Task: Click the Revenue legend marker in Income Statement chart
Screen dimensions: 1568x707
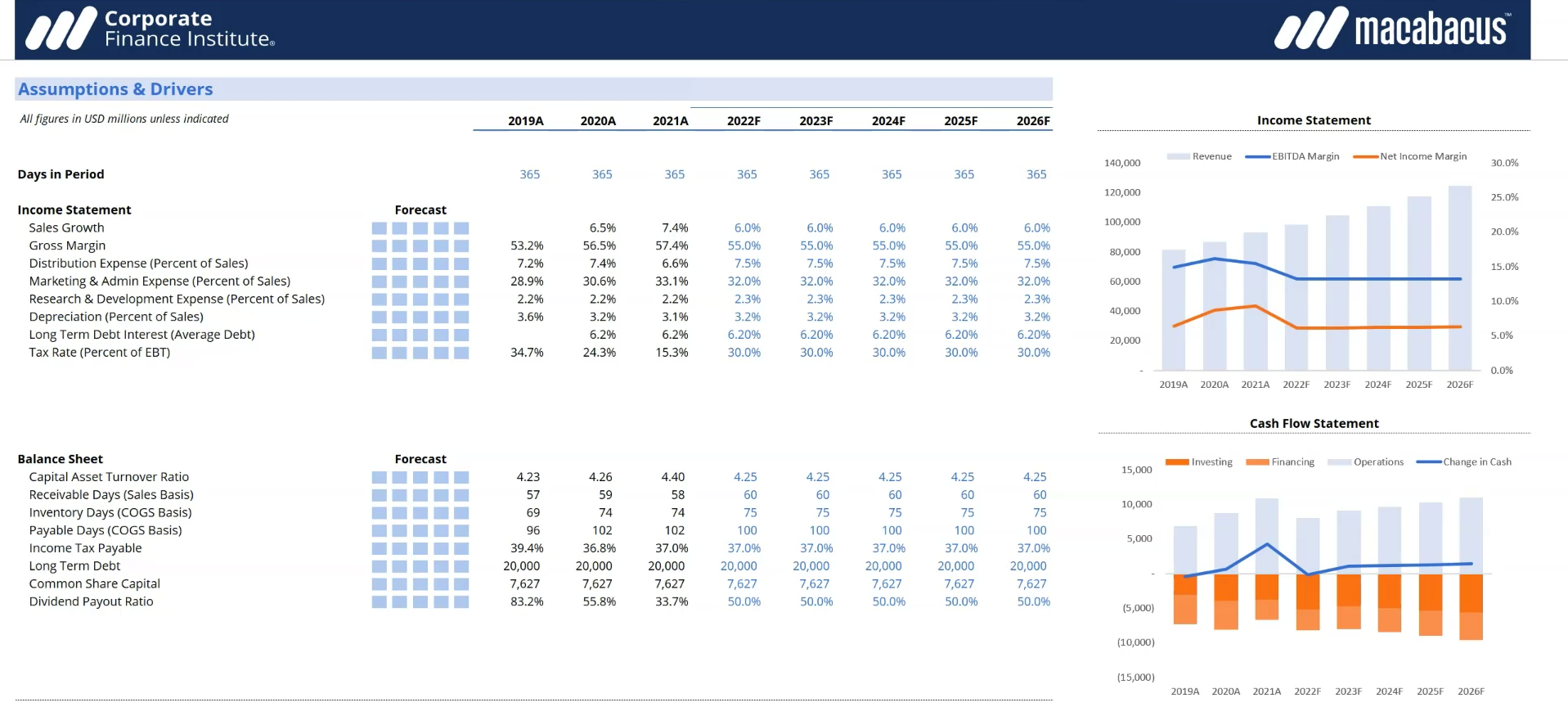Action: pyautogui.click(x=1178, y=156)
